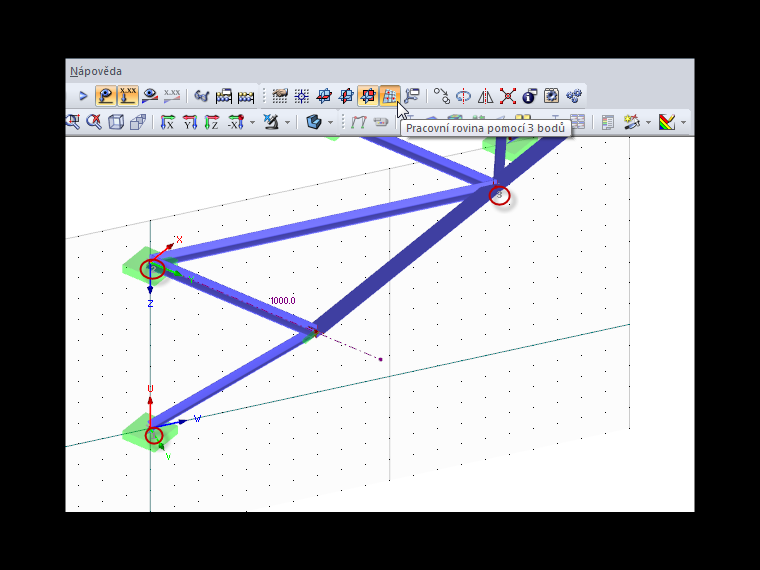Open dropdown next to rendering icon
The height and width of the screenshot is (570, 760).
331,122
